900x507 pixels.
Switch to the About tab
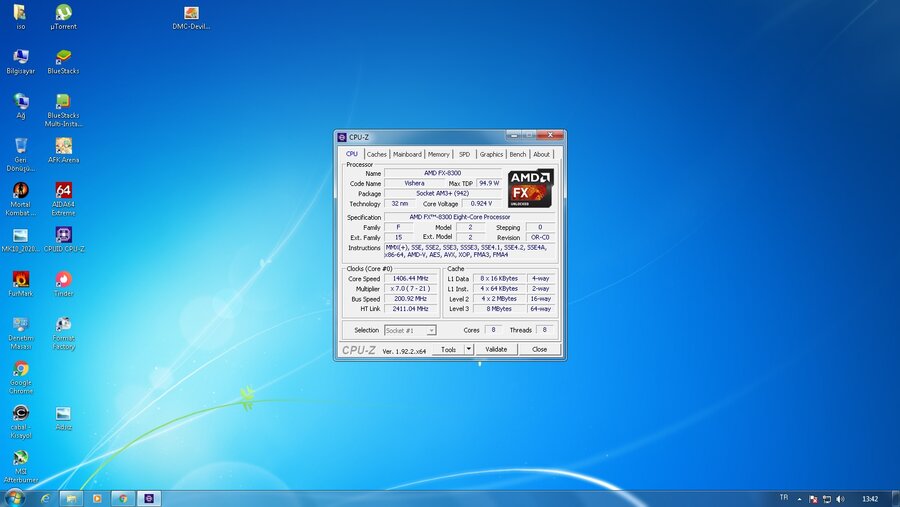pos(541,154)
